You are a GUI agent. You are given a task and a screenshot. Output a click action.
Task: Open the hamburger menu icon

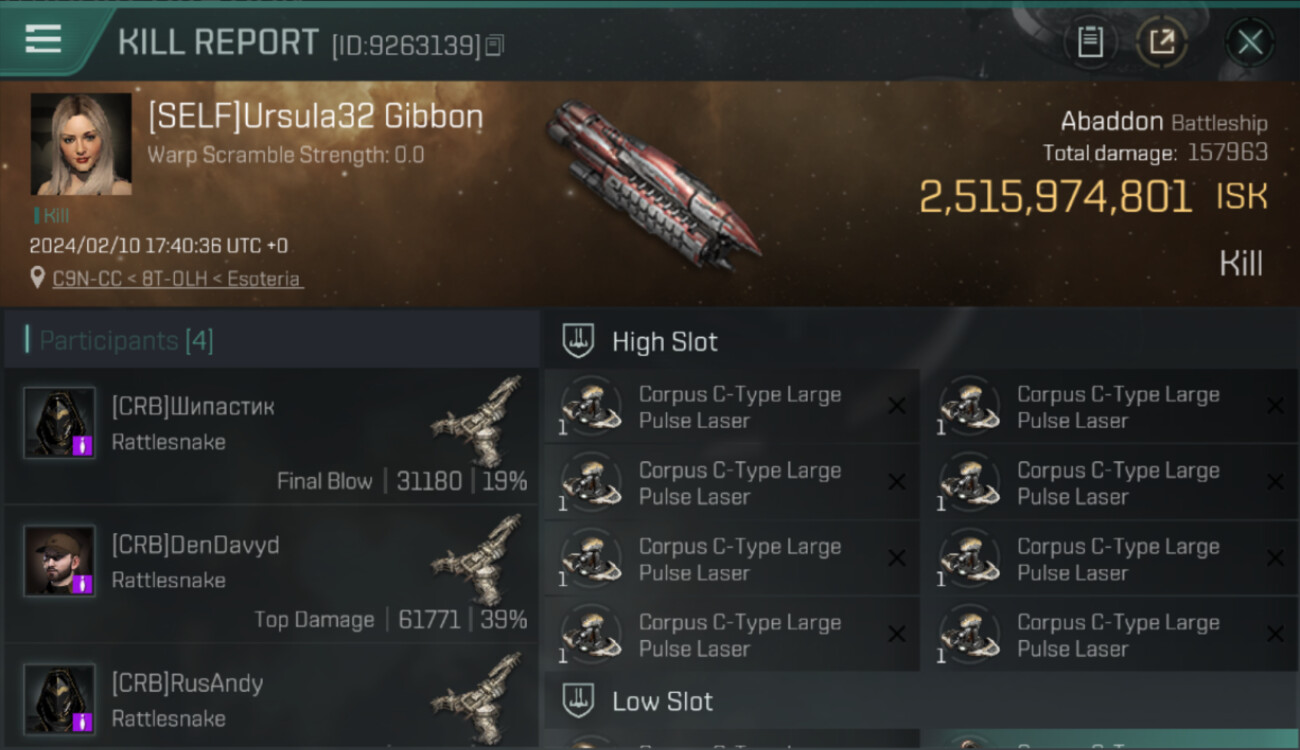click(x=43, y=39)
